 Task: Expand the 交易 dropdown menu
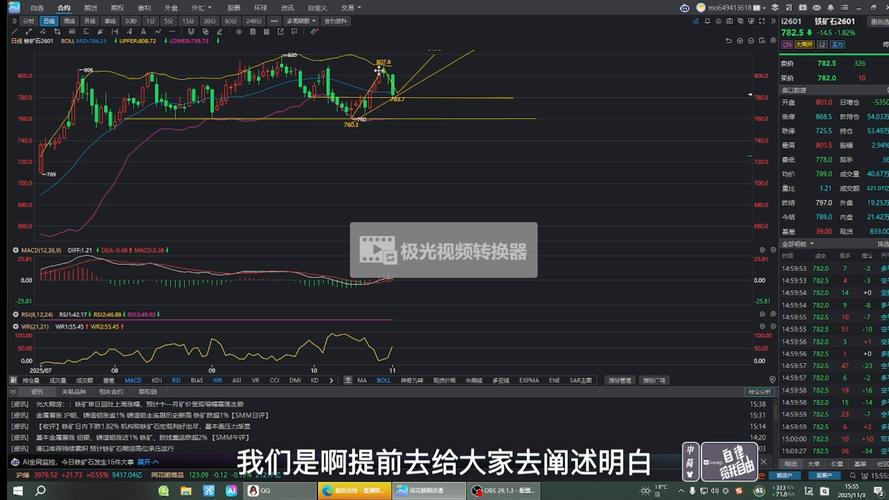351,8
